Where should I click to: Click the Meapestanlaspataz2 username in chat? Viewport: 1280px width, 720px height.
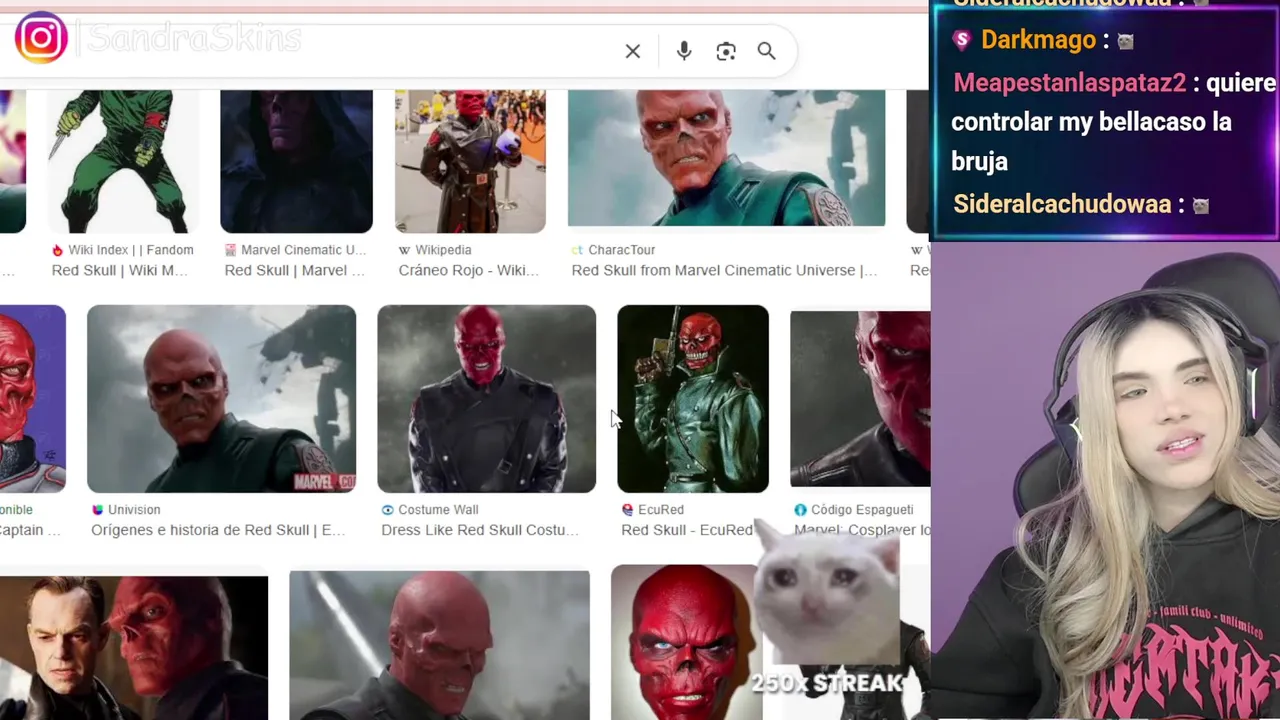click(1070, 83)
